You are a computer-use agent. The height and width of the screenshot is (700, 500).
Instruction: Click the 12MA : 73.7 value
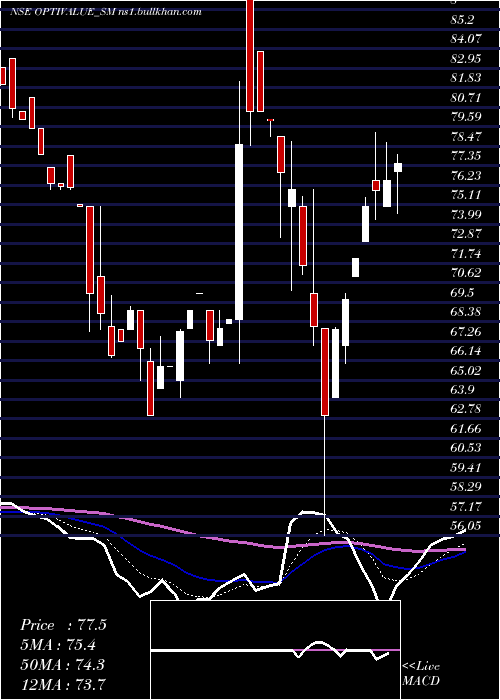coord(62,684)
